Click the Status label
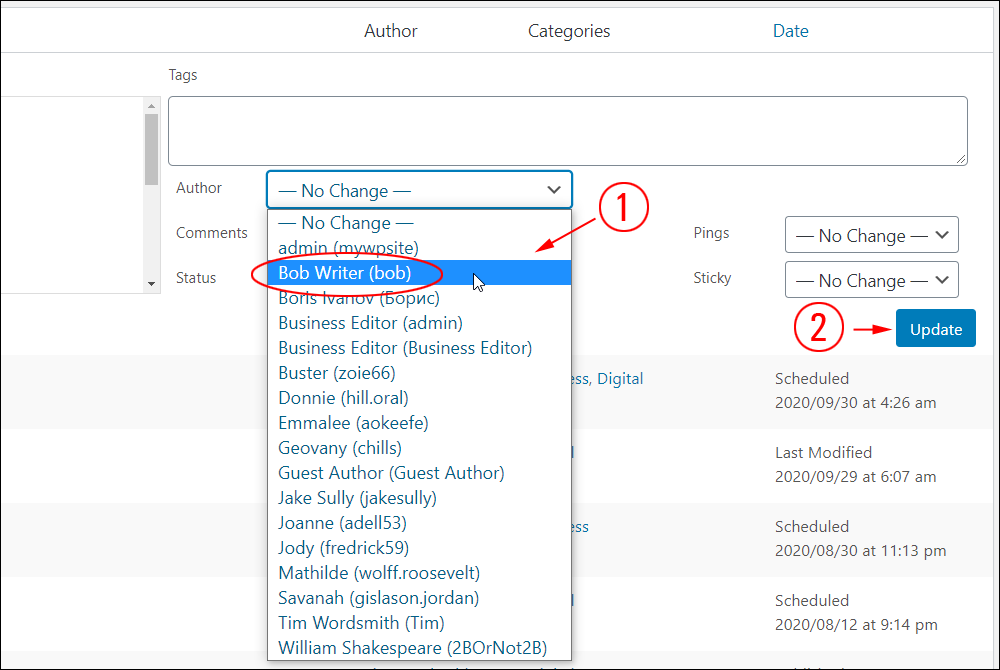The width and height of the screenshot is (1000, 670). pos(196,278)
